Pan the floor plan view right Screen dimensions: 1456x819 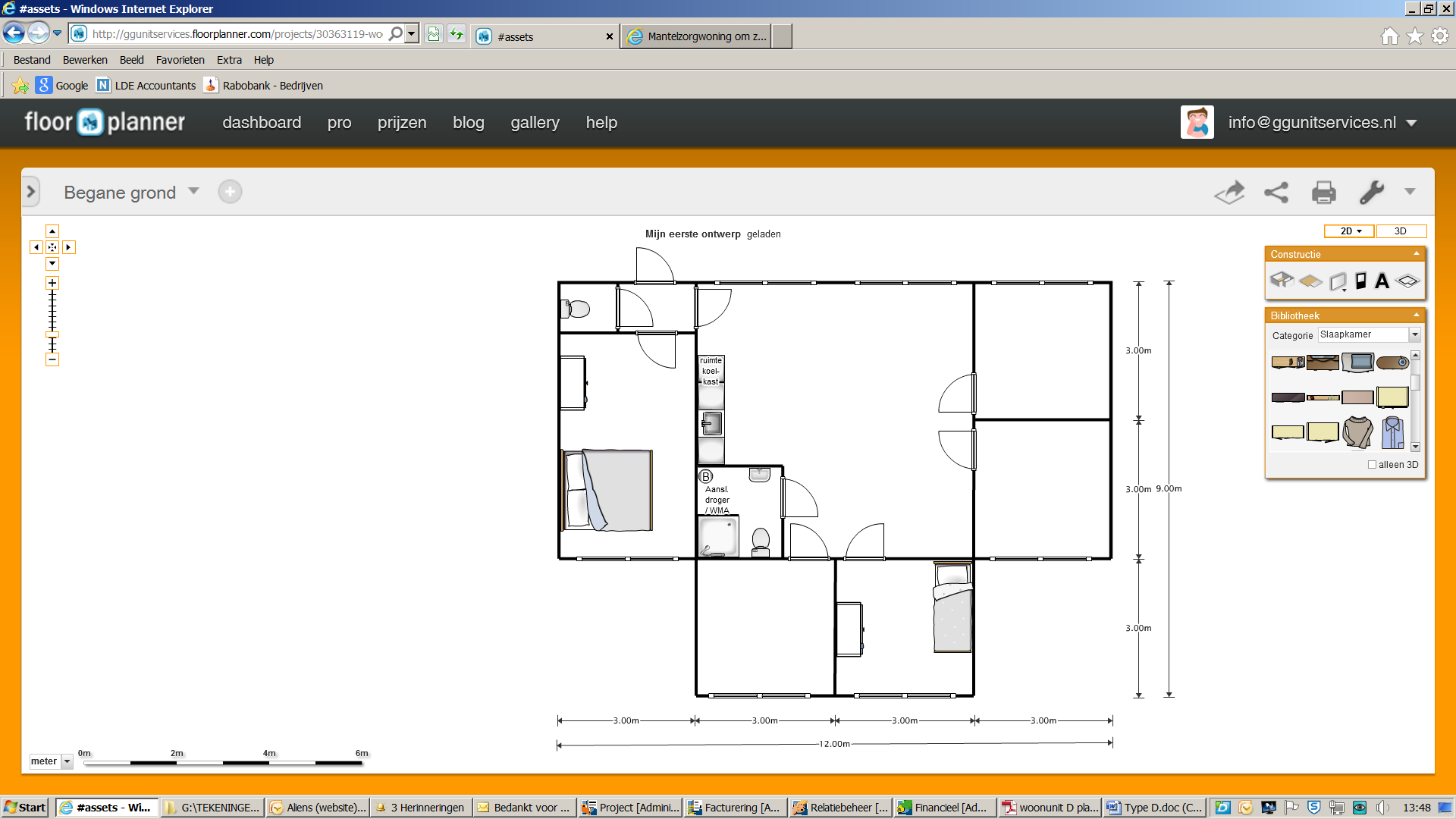pyautogui.click(x=68, y=247)
